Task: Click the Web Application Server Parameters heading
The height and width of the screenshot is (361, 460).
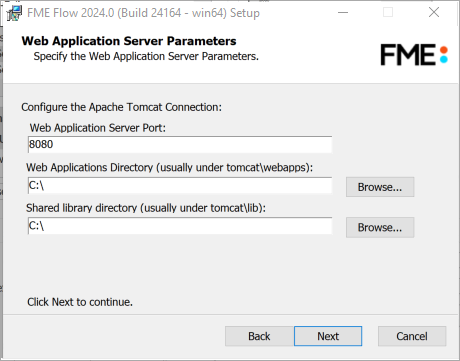Action: point(129,41)
